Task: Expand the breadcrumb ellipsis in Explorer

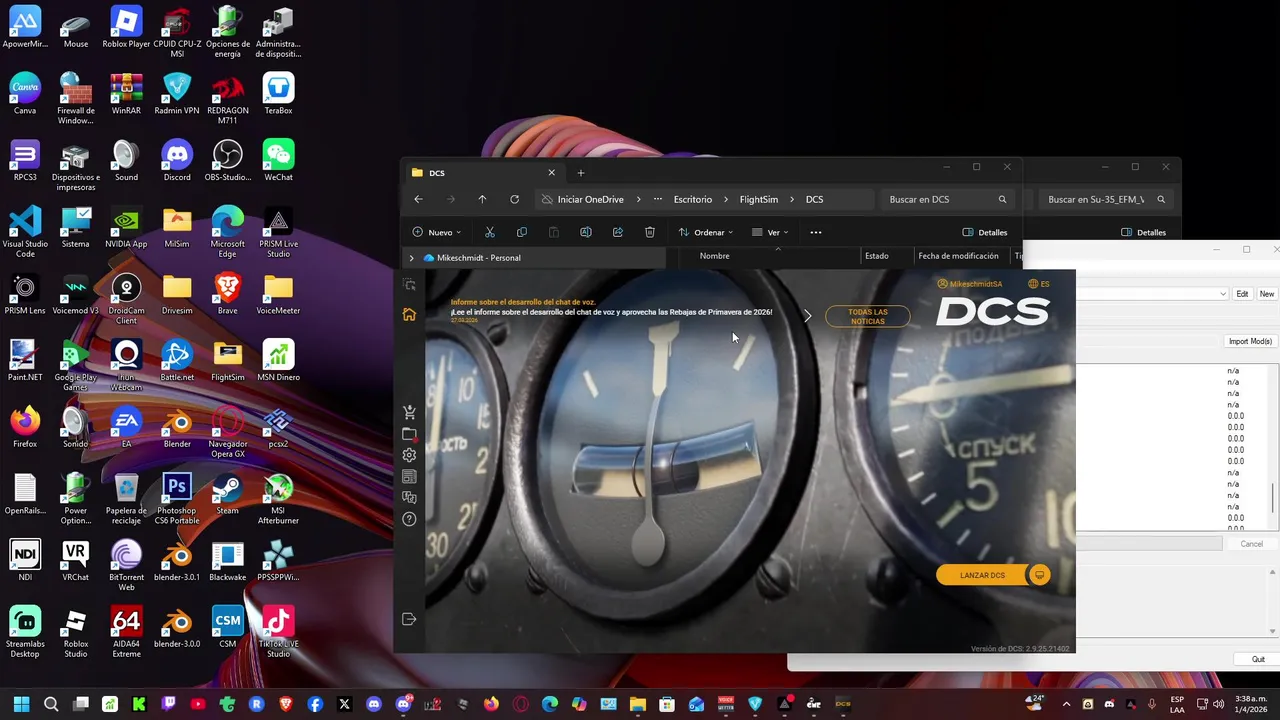Action: point(658,199)
